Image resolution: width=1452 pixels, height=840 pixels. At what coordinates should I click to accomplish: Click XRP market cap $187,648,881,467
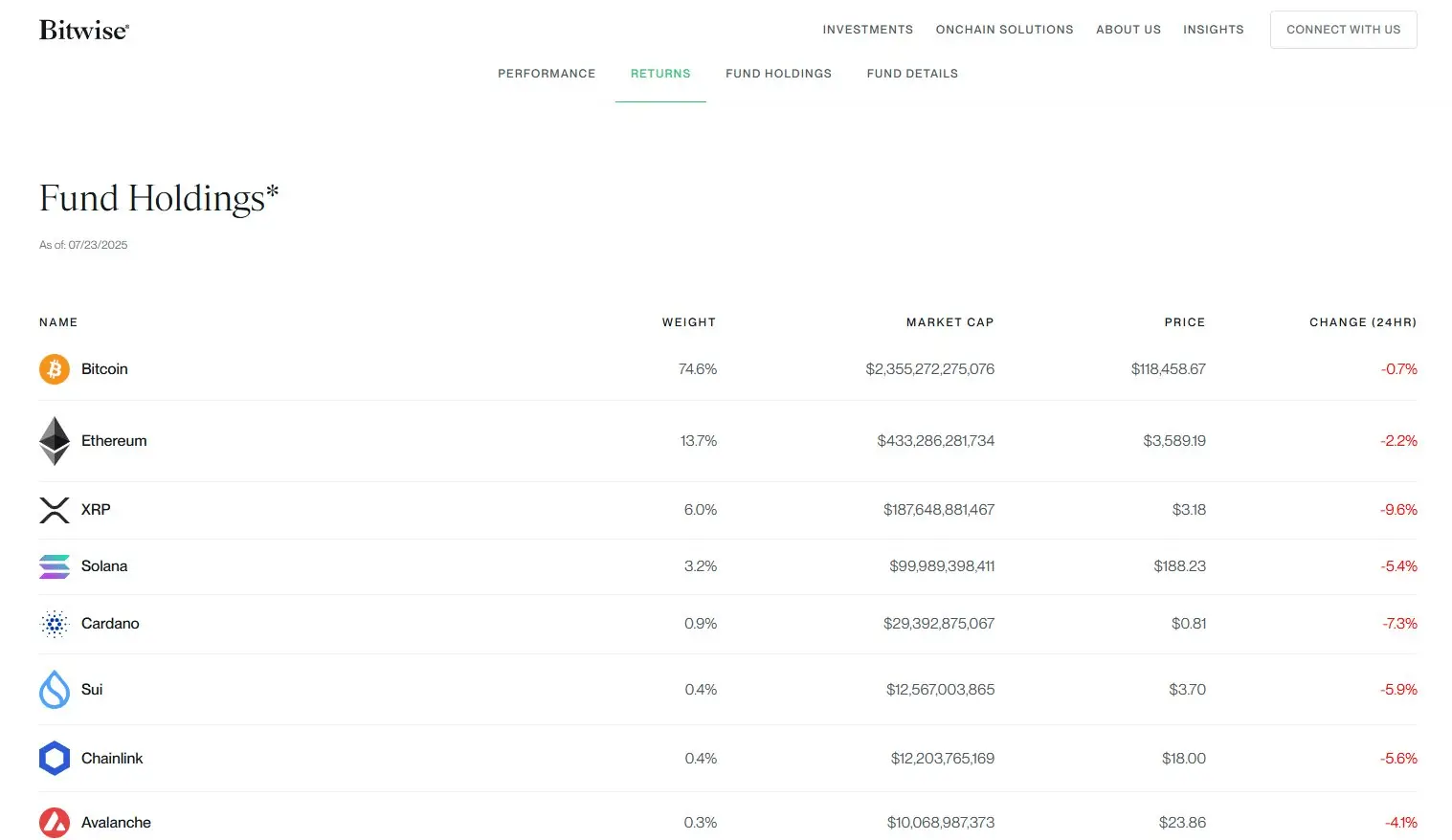point(939,510)
